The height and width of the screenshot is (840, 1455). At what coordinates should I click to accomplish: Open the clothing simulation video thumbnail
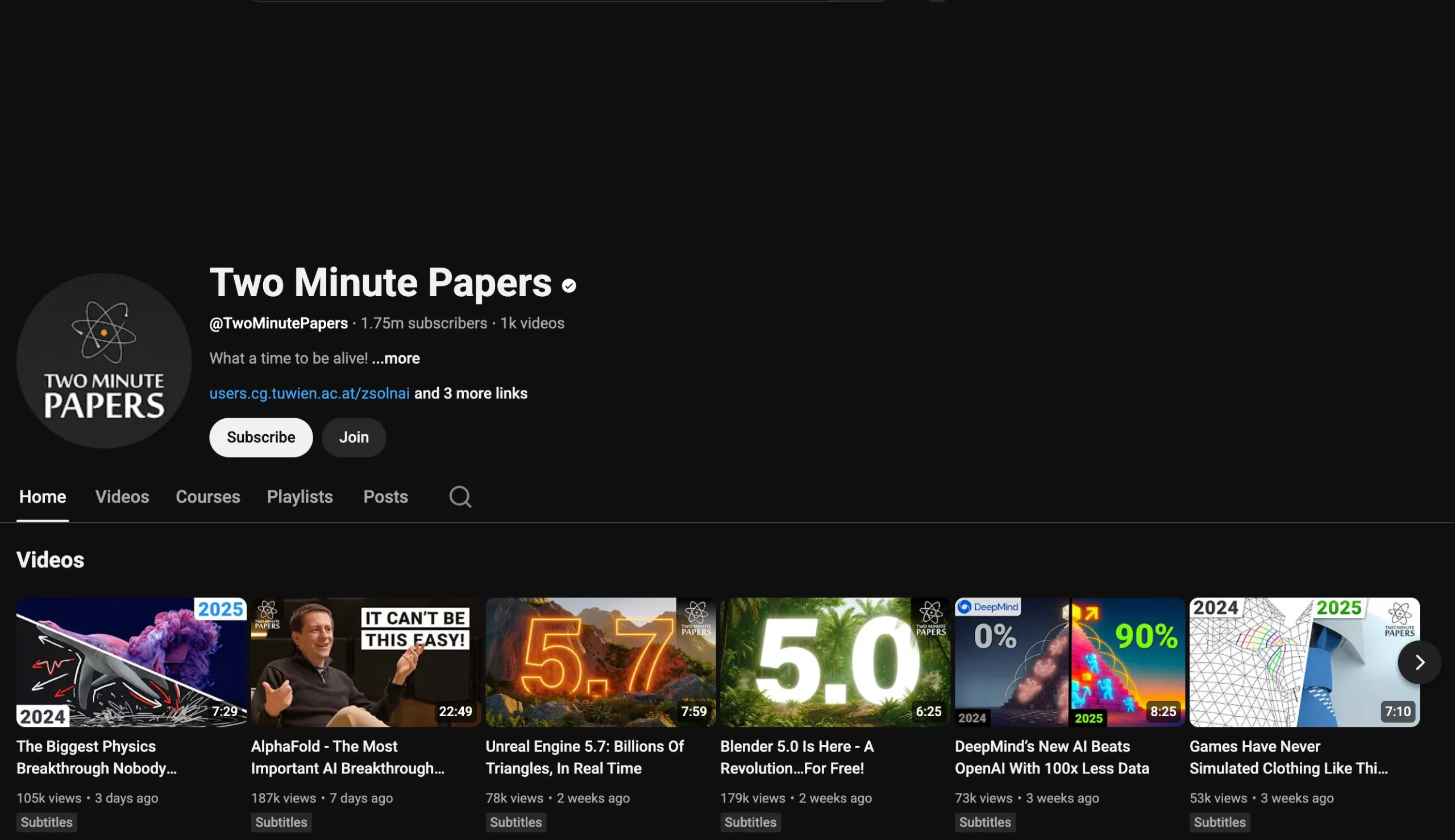point(1303,661)
